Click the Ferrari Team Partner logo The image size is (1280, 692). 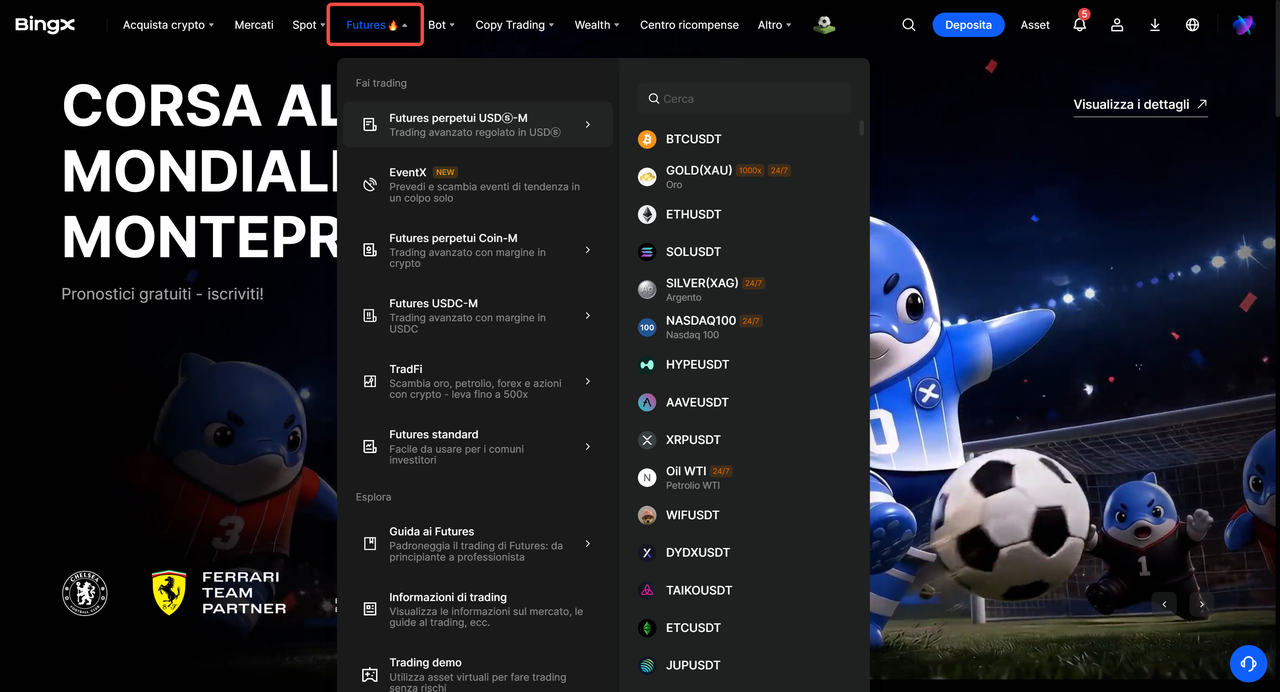pos(219,593)
